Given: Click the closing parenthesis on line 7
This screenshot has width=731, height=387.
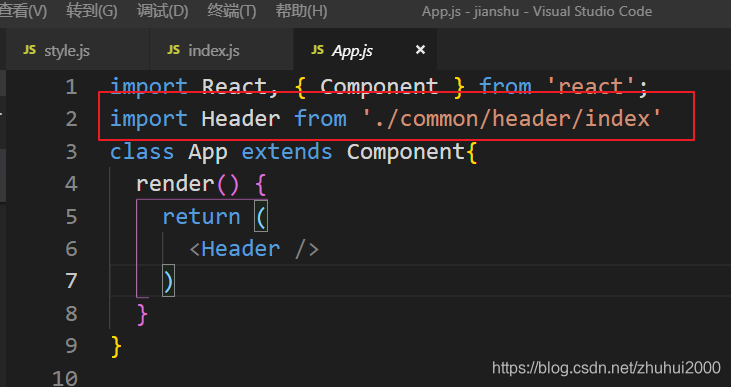Looking at the screenshot, I should (168, 281).
